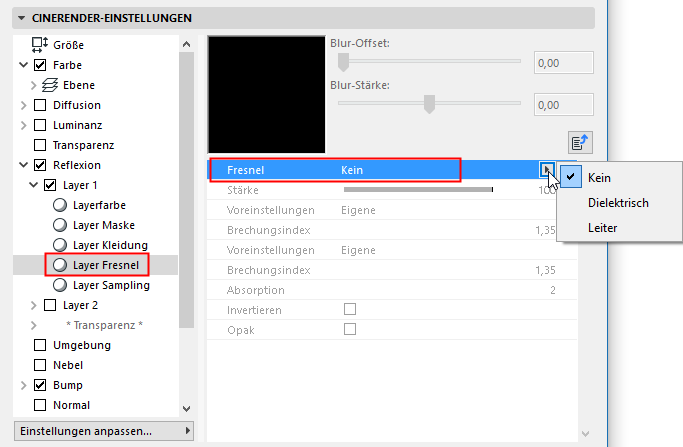The height and width of the screenshot is (447, 683).
Task: Select the Layer Fresnel sphere icon
Action: [60, 265]
